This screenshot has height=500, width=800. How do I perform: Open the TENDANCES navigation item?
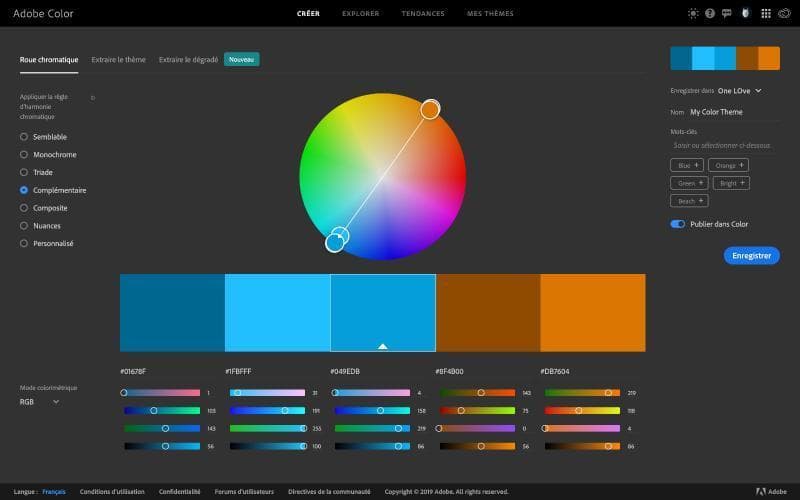tap(423, 14)
